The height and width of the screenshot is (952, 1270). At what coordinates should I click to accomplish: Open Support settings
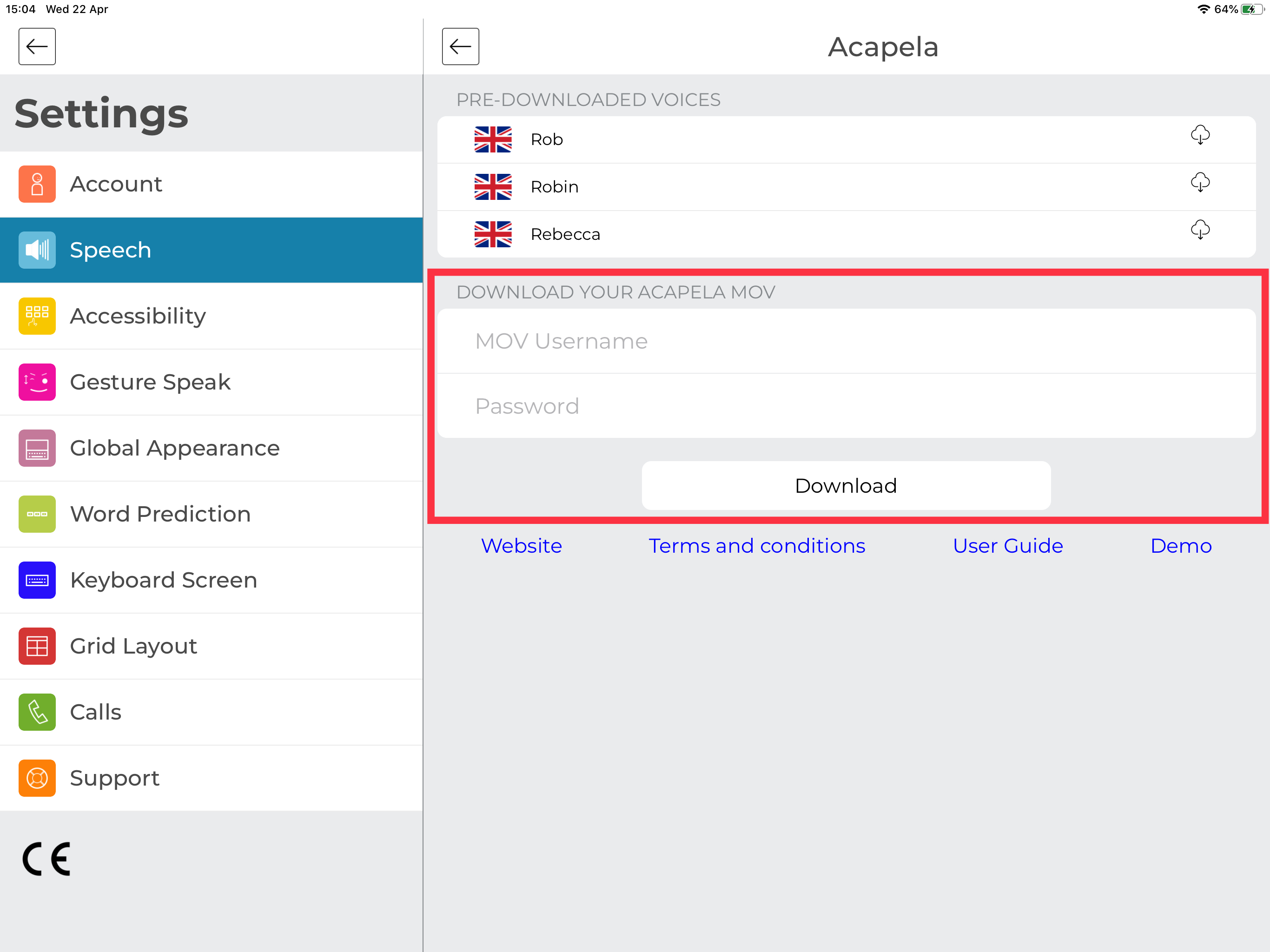click(212, 779)
